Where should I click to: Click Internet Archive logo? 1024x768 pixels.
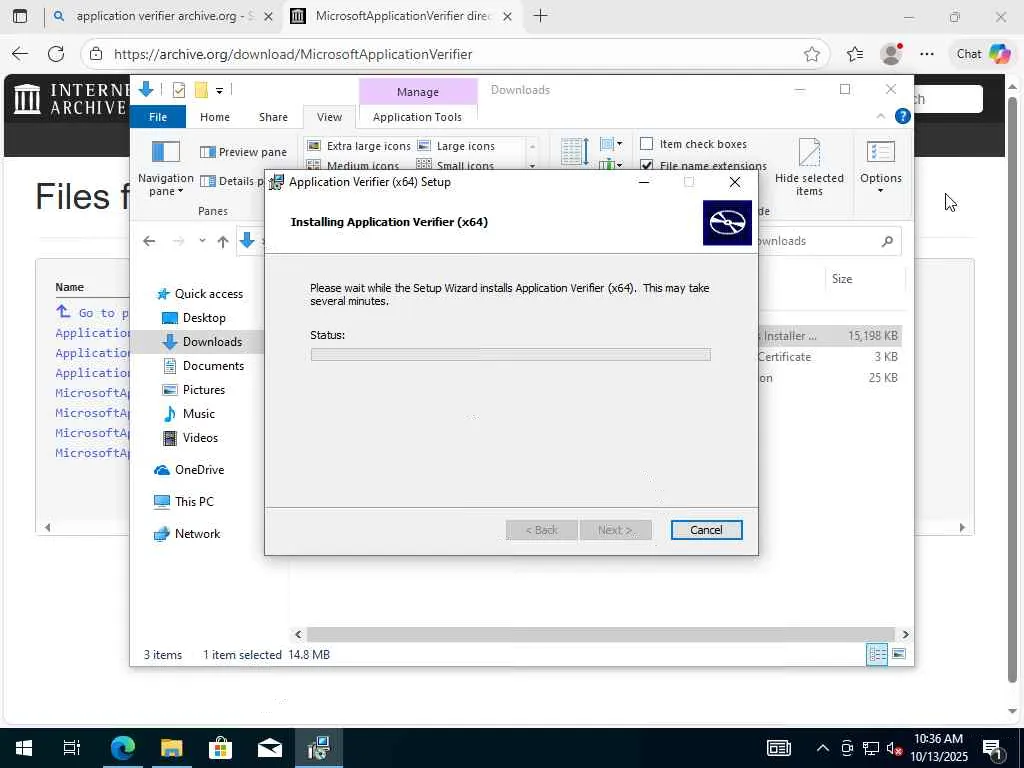(70, 99)
